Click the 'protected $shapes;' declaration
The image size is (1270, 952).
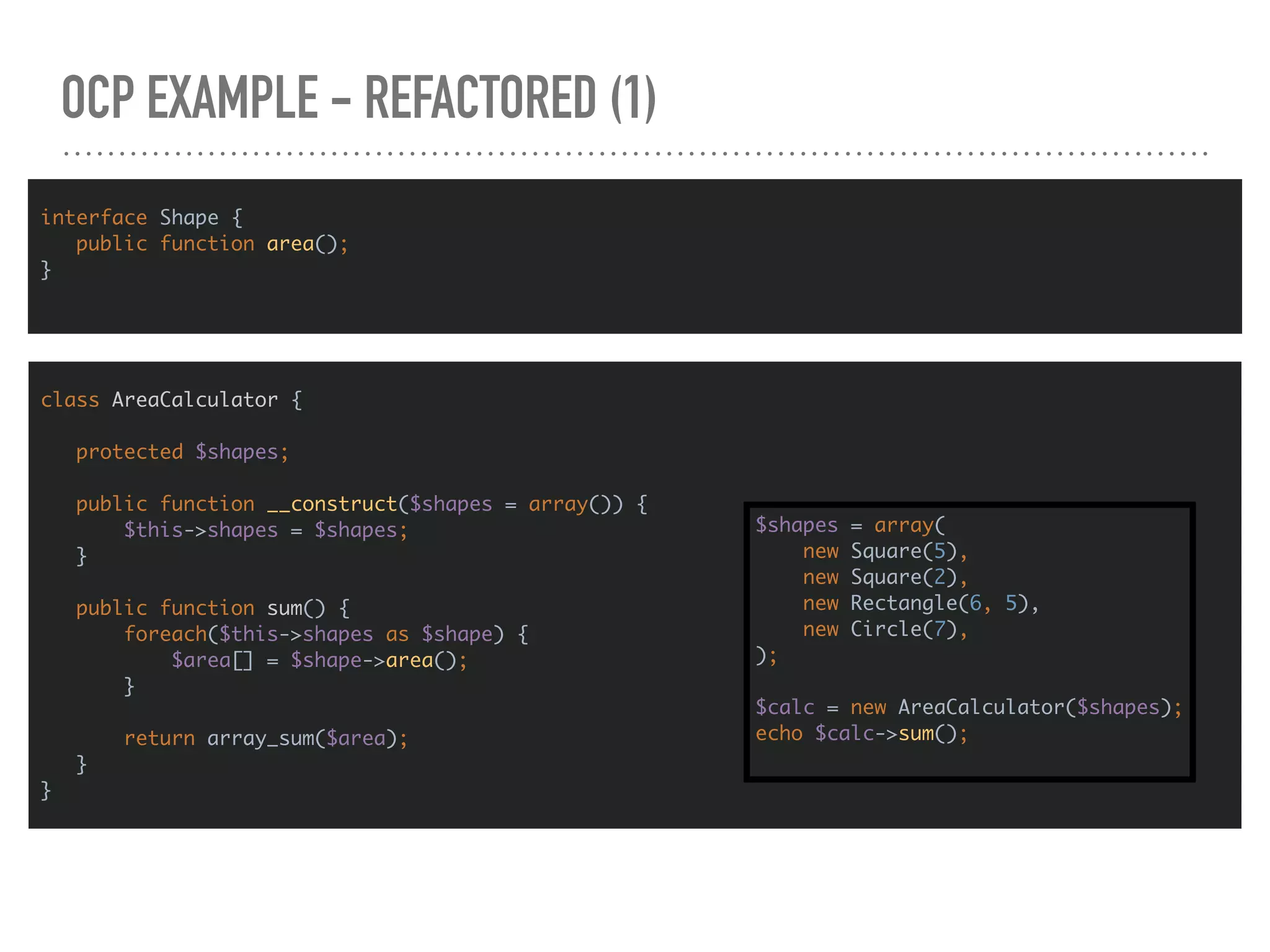tap(182, 452)
